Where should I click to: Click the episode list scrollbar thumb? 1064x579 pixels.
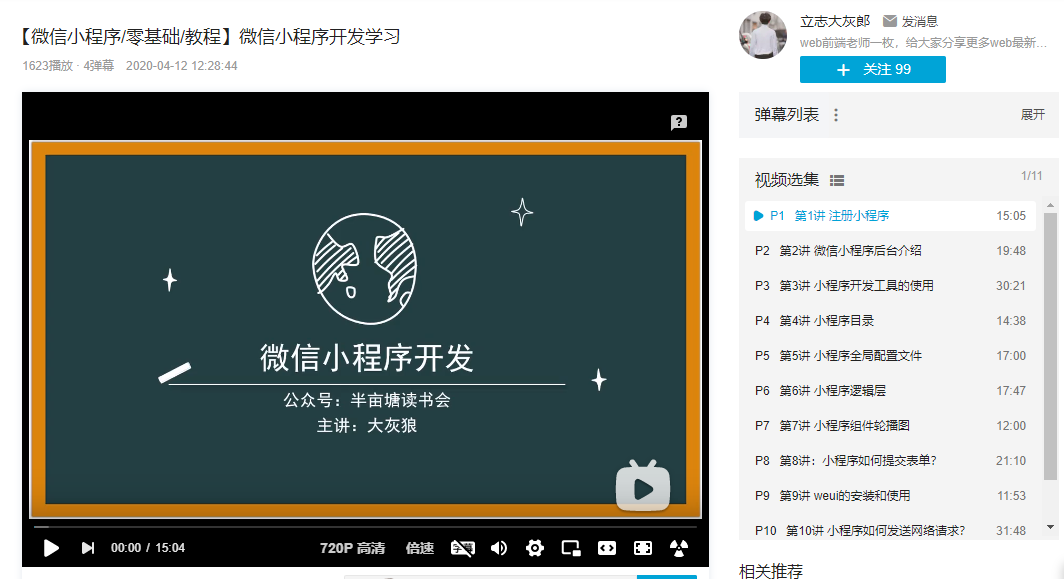[1050, 346]
